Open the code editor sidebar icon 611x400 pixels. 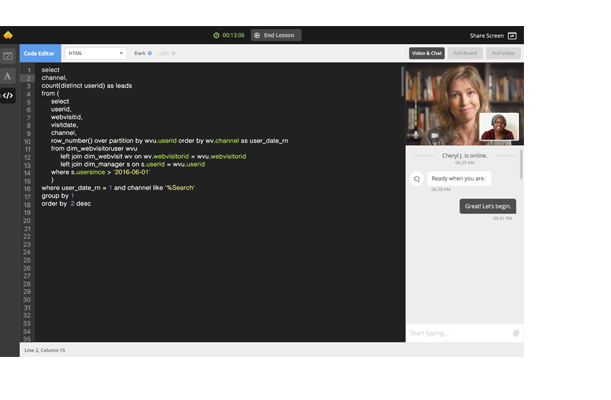point(8,96)
